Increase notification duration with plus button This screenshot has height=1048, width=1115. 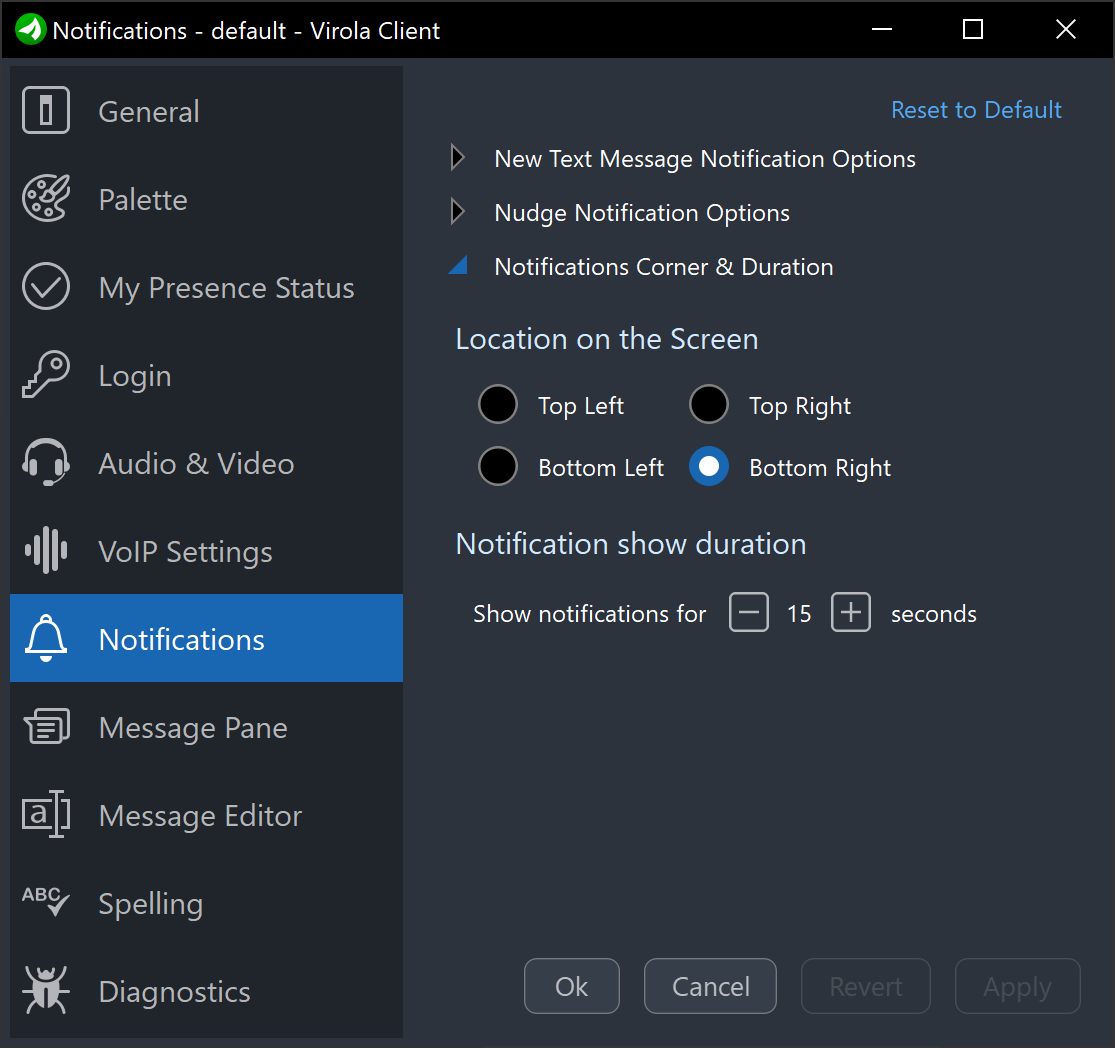pyautogui.click(x=851, y=613)
